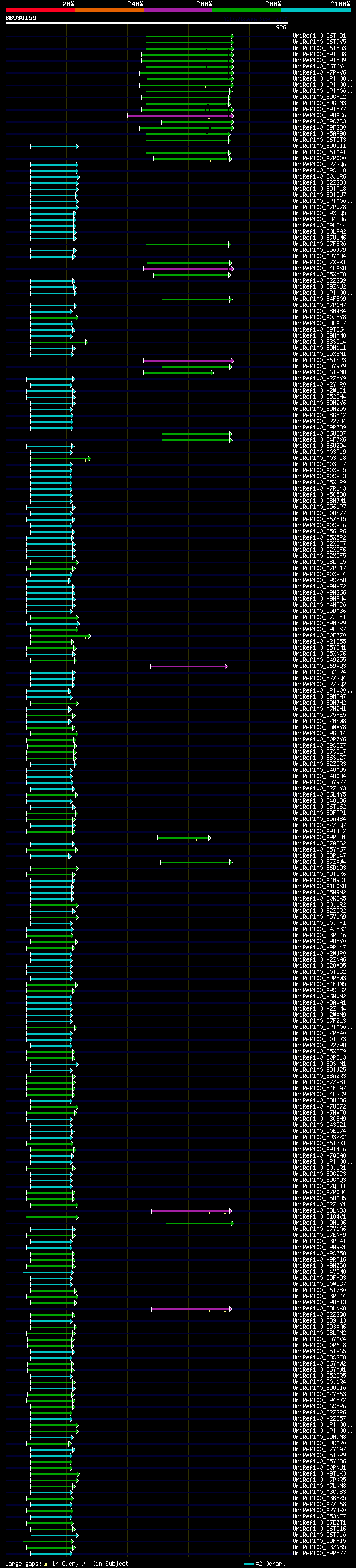356x1568 pixels.
Task: Click the cyan =200char scale legend
Action: pos(264,1563)
